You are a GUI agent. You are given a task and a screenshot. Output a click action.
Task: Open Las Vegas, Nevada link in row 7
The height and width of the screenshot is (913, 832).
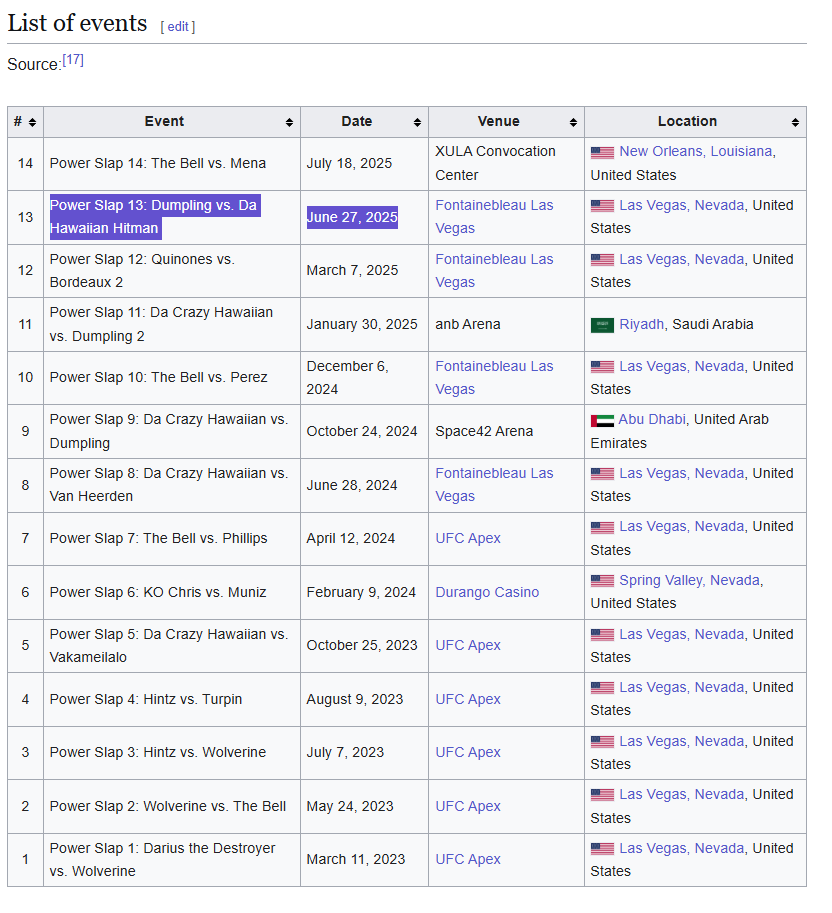tap(682, 526)
